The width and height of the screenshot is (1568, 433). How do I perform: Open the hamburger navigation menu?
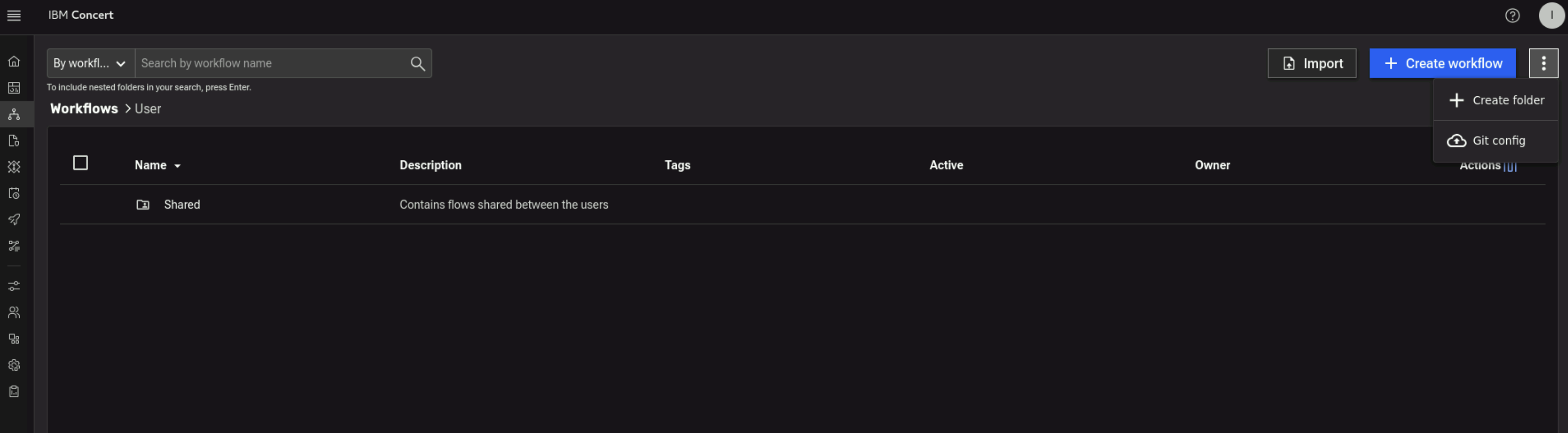click(14, 16)
